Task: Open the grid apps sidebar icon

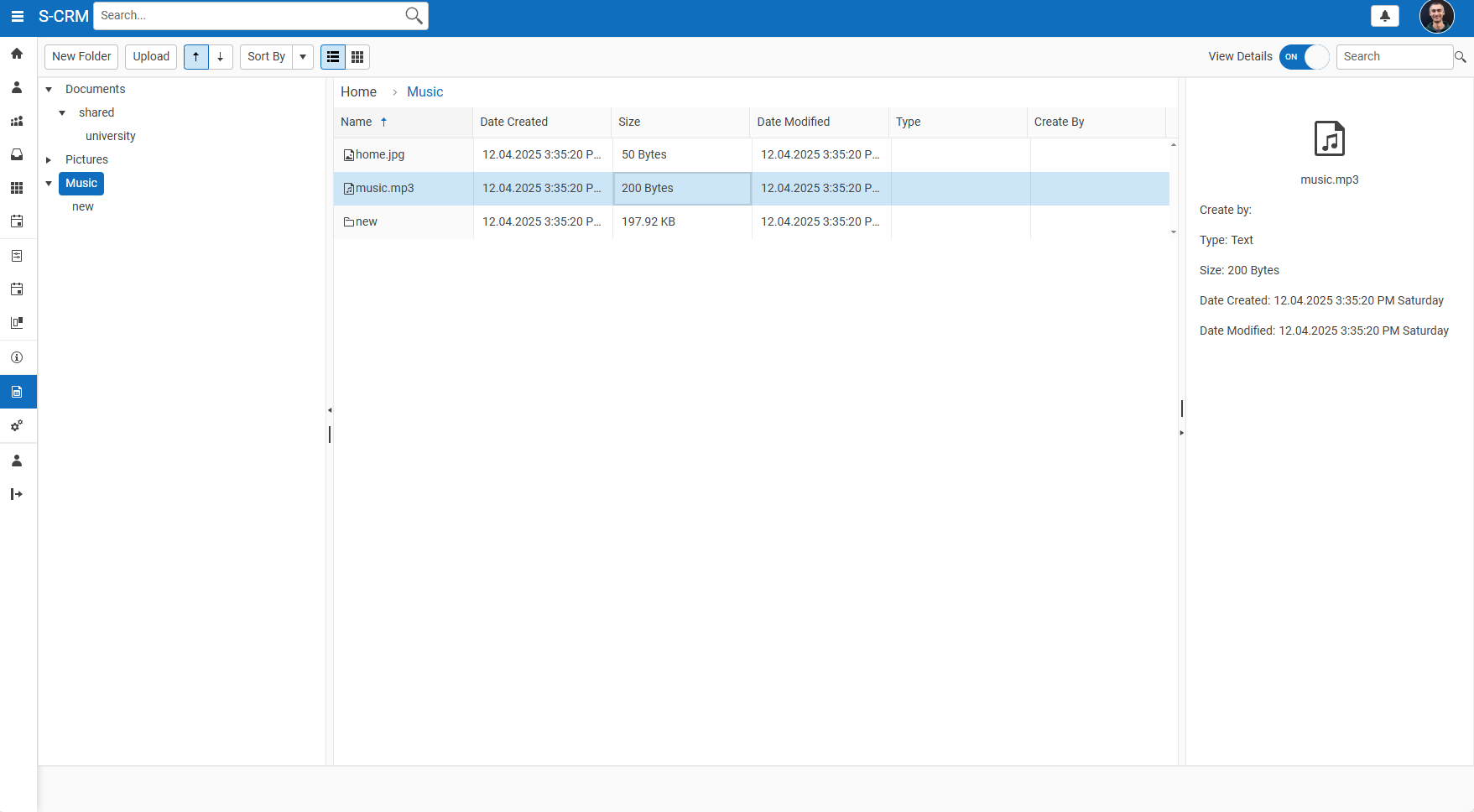Action: 17,188
